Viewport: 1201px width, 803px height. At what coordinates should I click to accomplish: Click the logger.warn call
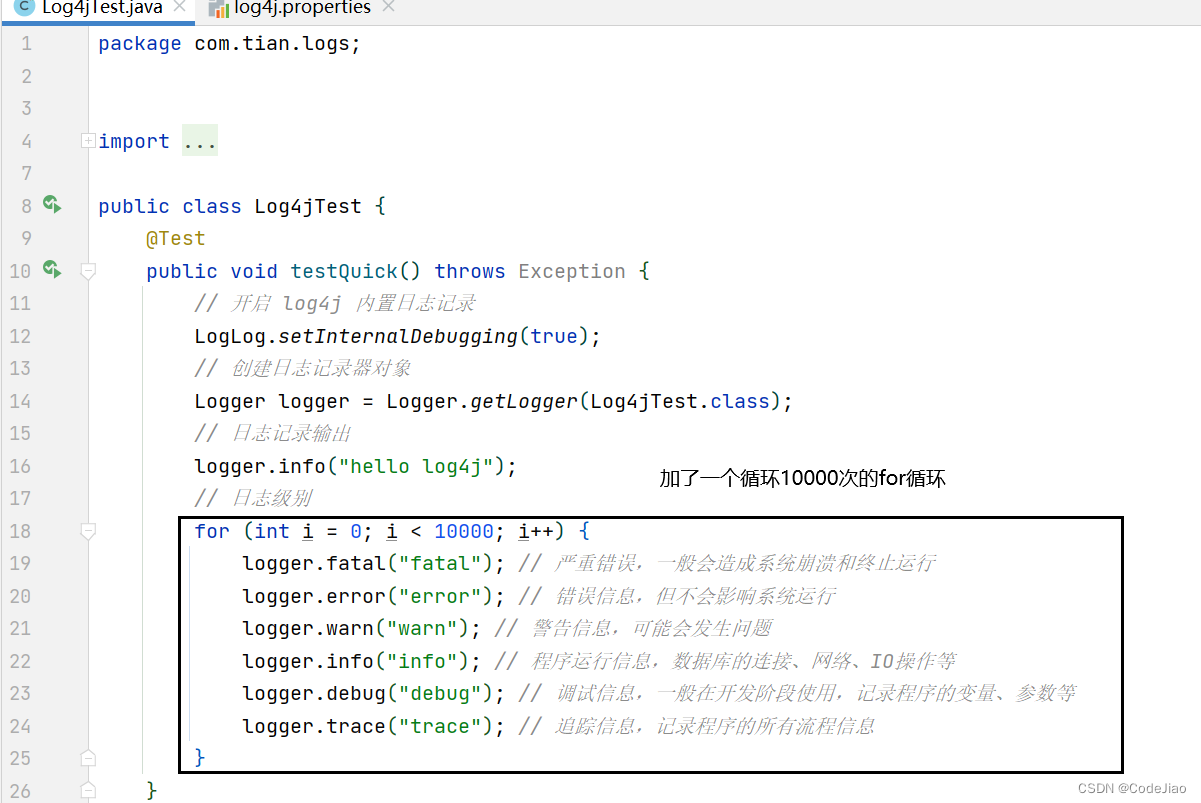coord(362,628)
